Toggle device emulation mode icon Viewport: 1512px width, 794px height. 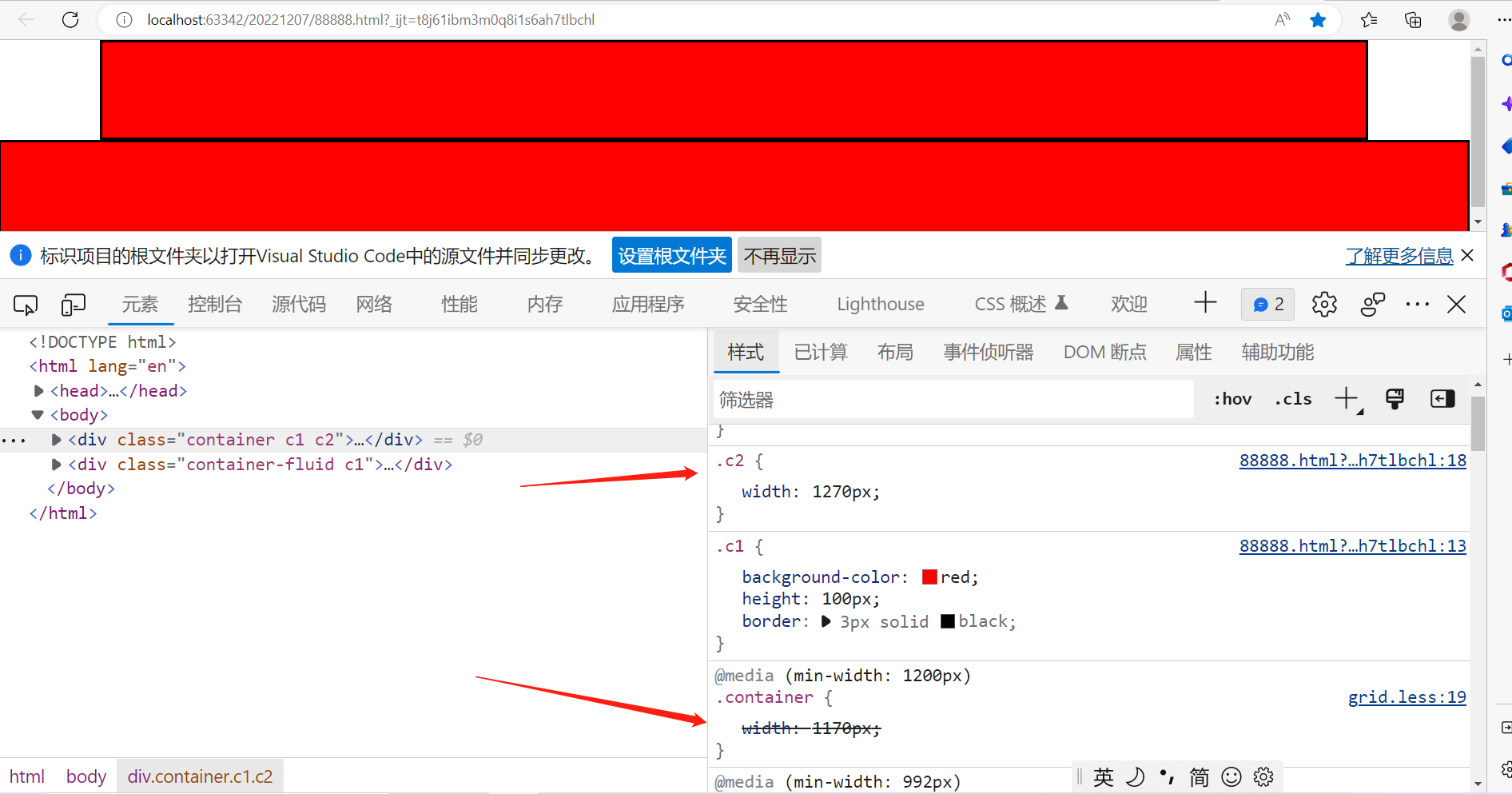(x=74, y=305)
